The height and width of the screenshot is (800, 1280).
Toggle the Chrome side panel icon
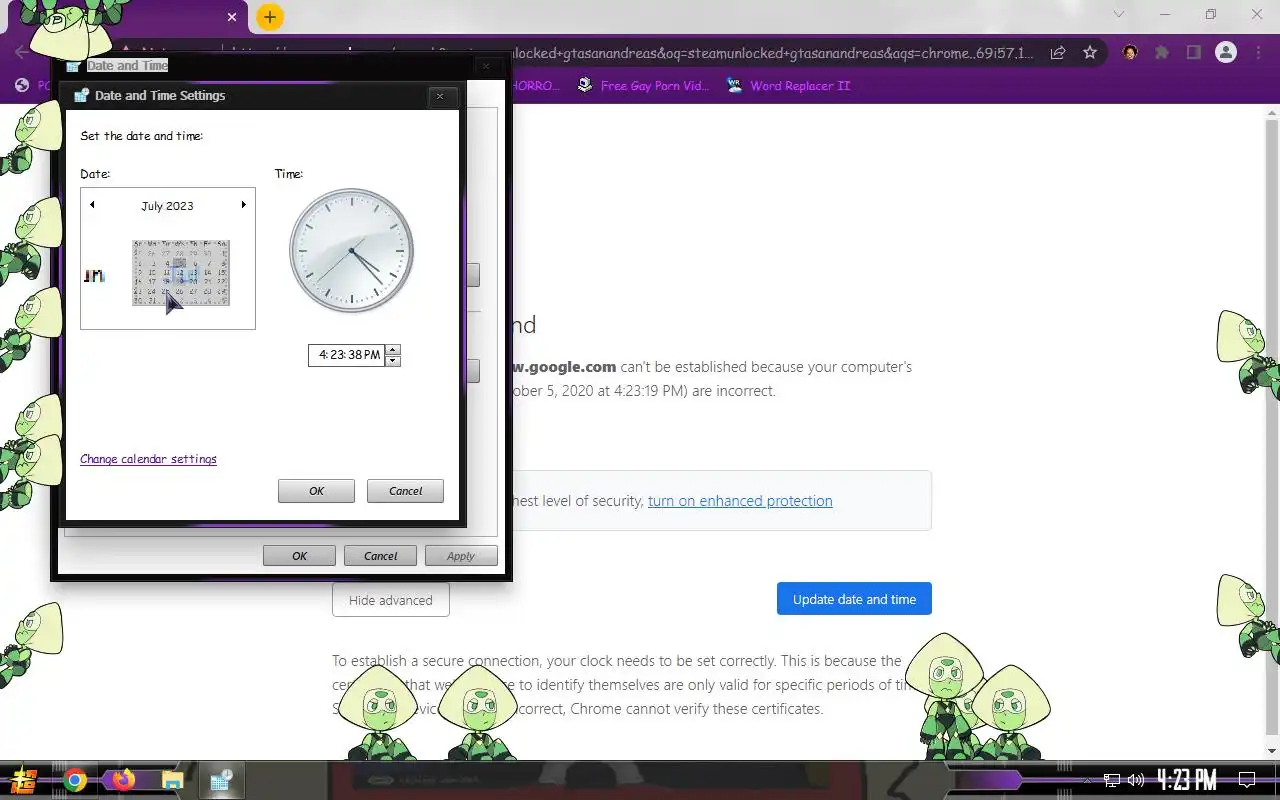pos(1193,52)
